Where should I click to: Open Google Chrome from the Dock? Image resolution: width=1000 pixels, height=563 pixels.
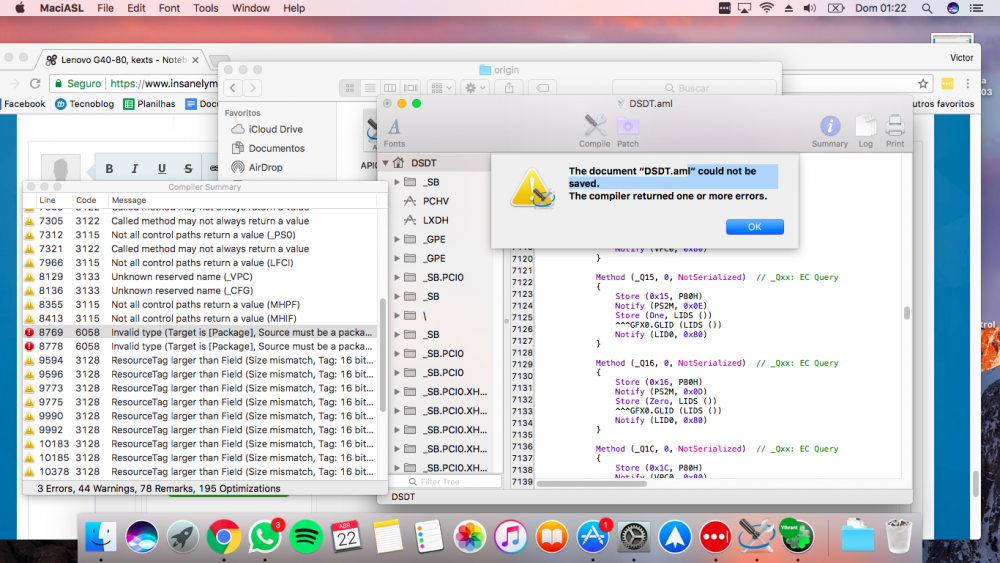click(x=223, y=536)
